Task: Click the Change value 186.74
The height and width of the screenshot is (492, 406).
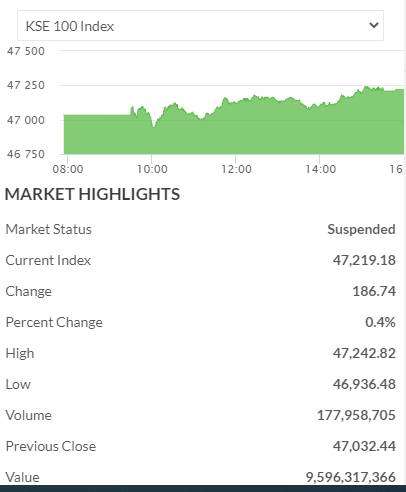Action: pos(374,291)
